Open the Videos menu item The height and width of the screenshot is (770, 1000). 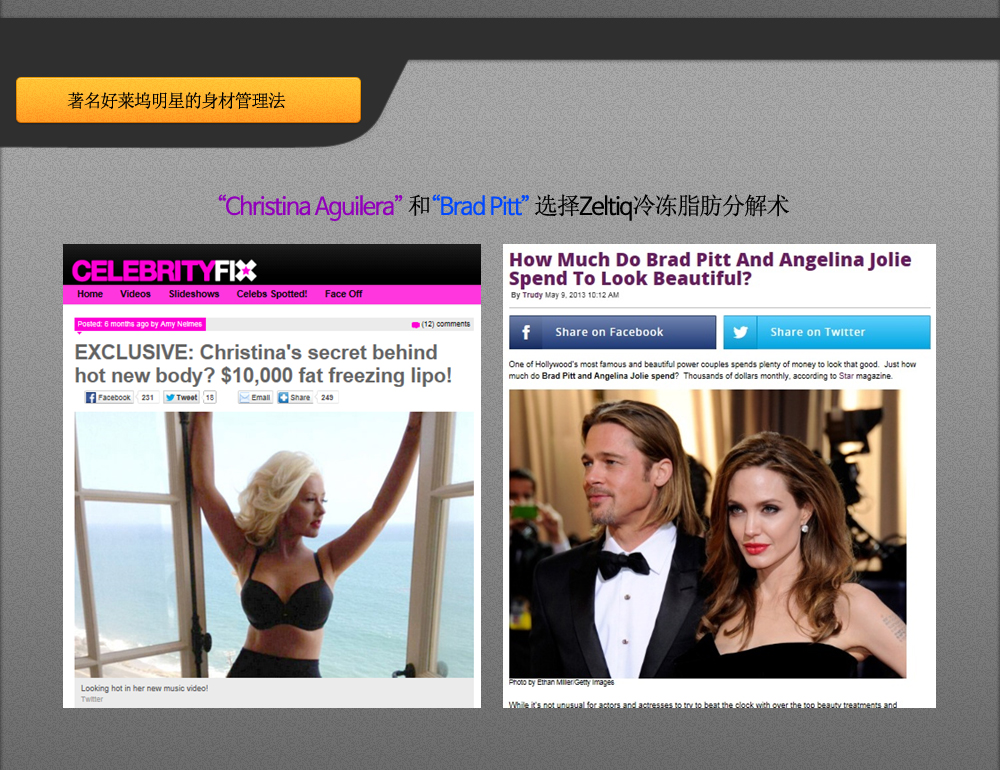[x=135, y=294]
